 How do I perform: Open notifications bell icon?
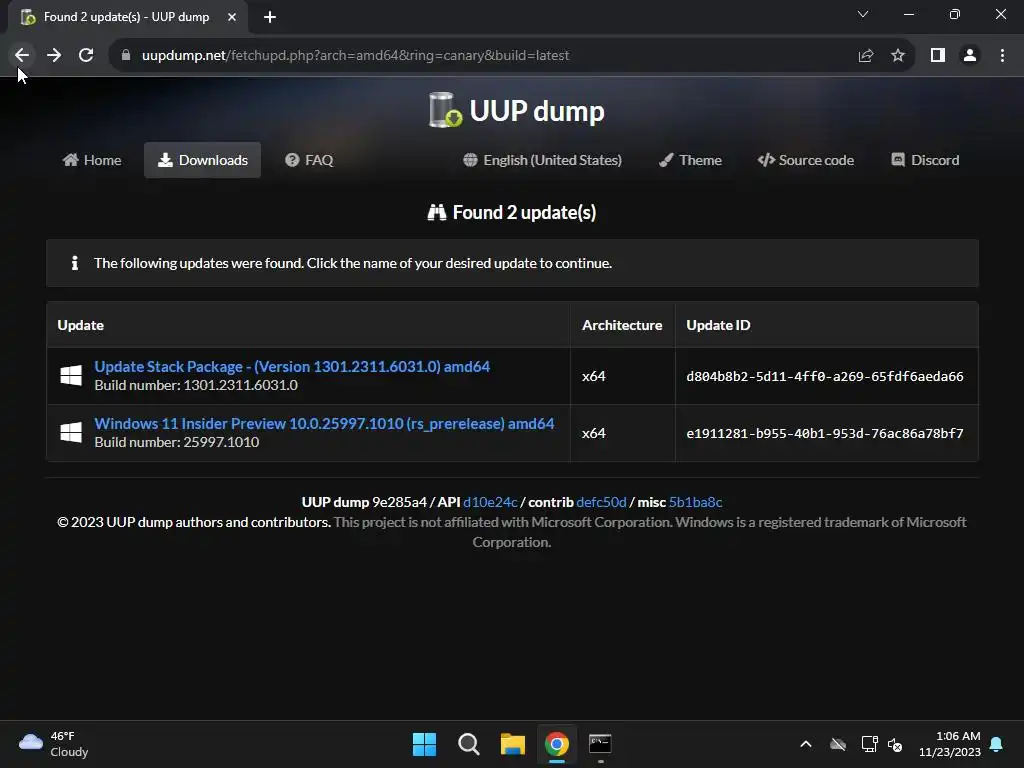(997, 744)
